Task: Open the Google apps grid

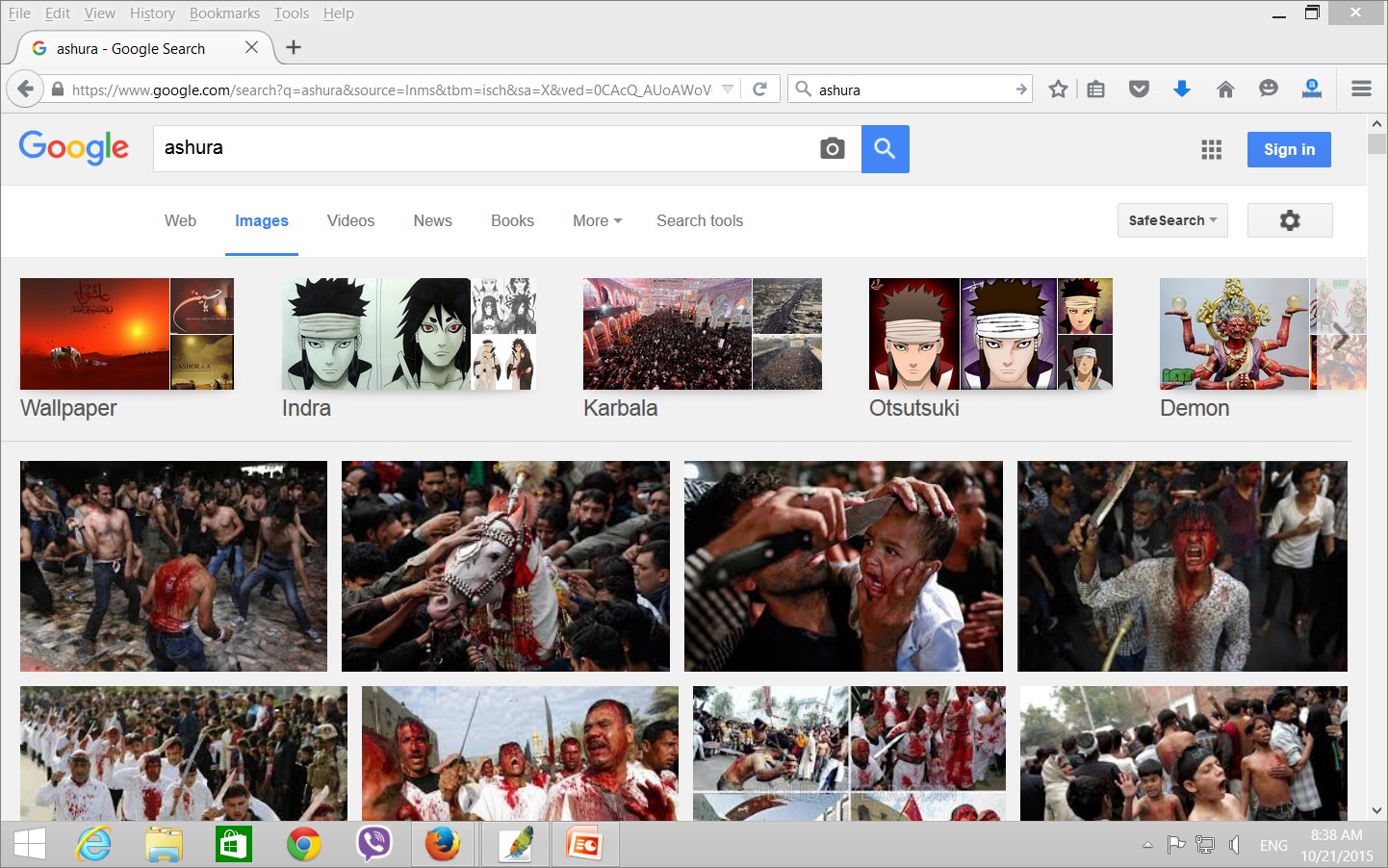Action: click(1211, 149)
